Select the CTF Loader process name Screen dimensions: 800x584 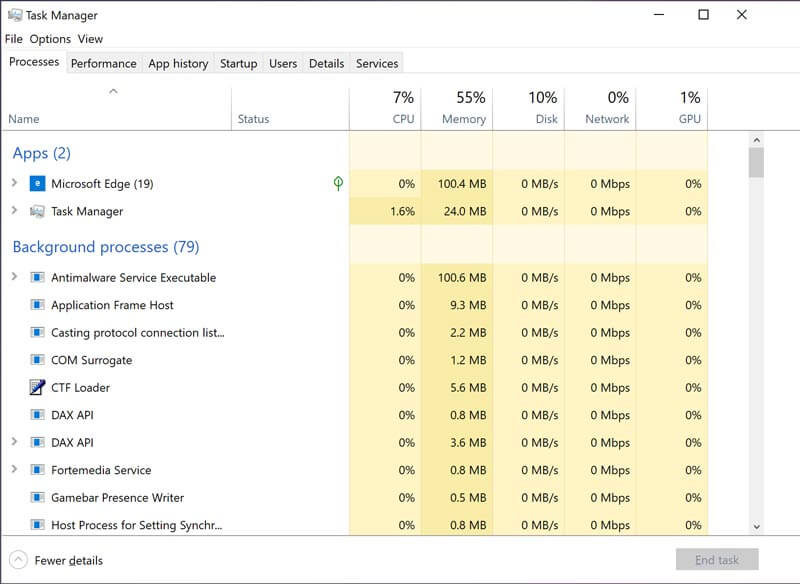(81, 388)
